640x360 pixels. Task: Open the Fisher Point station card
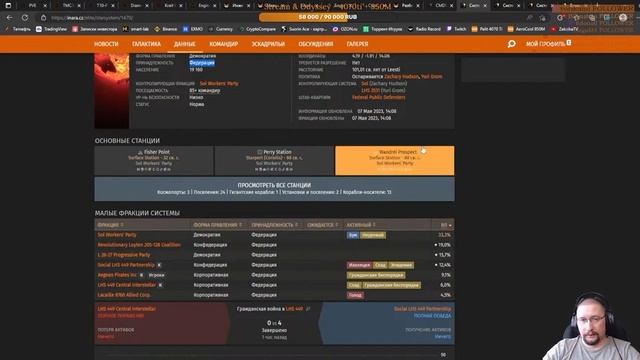(154, 161)
